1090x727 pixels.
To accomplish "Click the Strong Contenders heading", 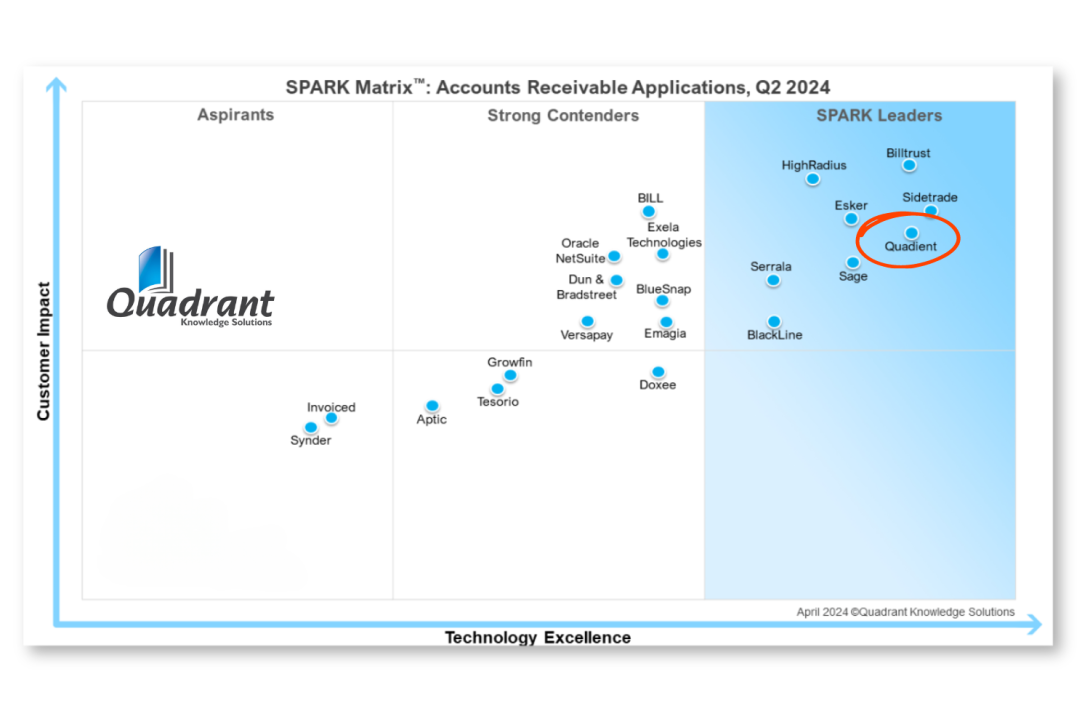I will [x=563, y=116].
